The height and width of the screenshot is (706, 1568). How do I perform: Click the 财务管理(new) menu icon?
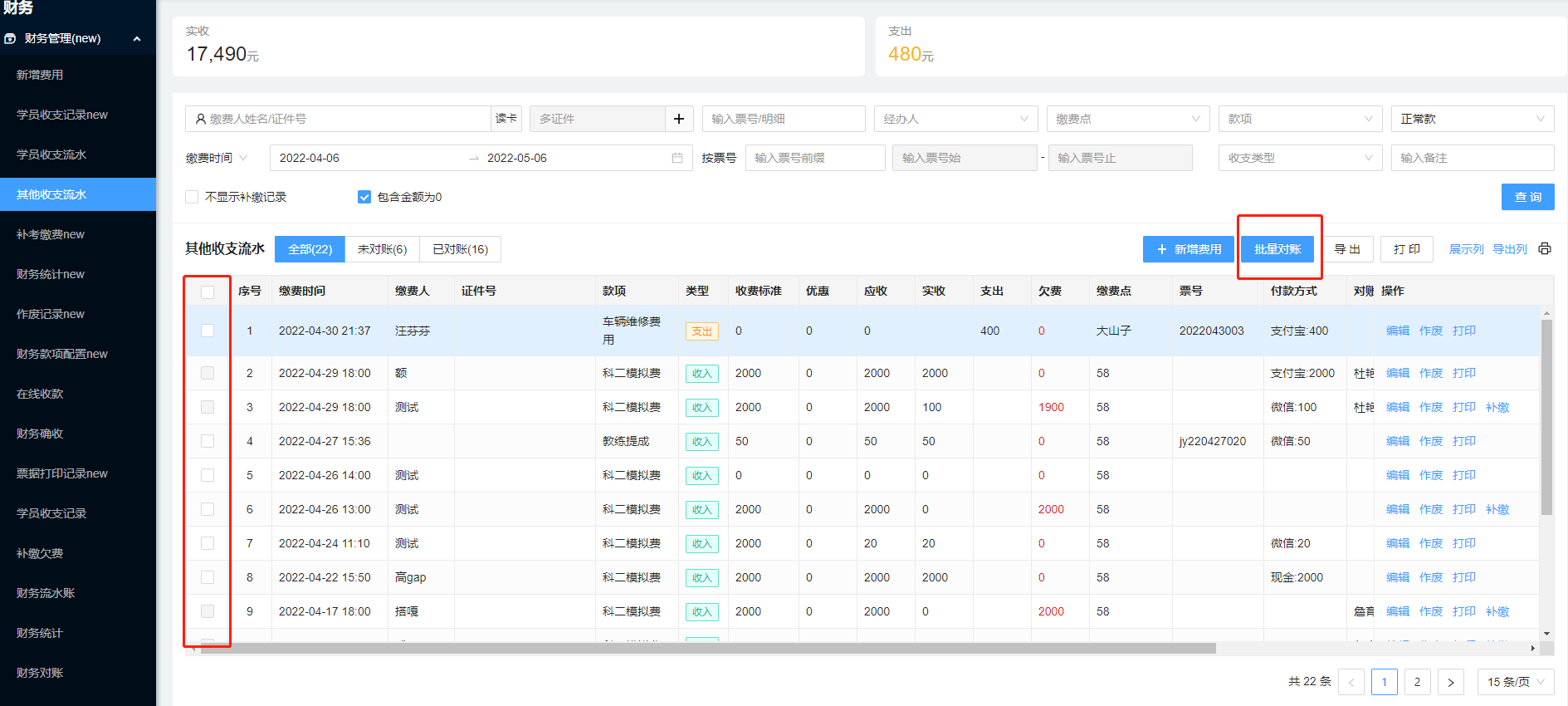10,38
